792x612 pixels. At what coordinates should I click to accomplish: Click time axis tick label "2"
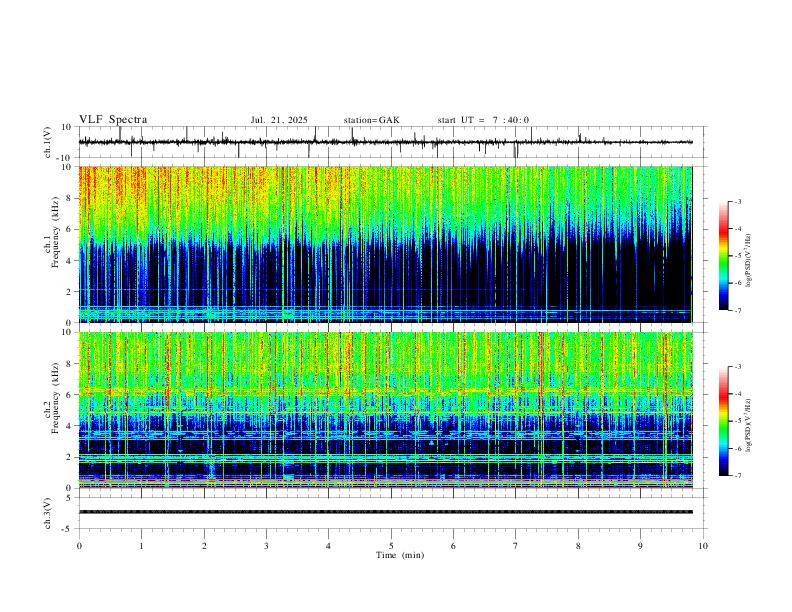(x=204, y=546)
